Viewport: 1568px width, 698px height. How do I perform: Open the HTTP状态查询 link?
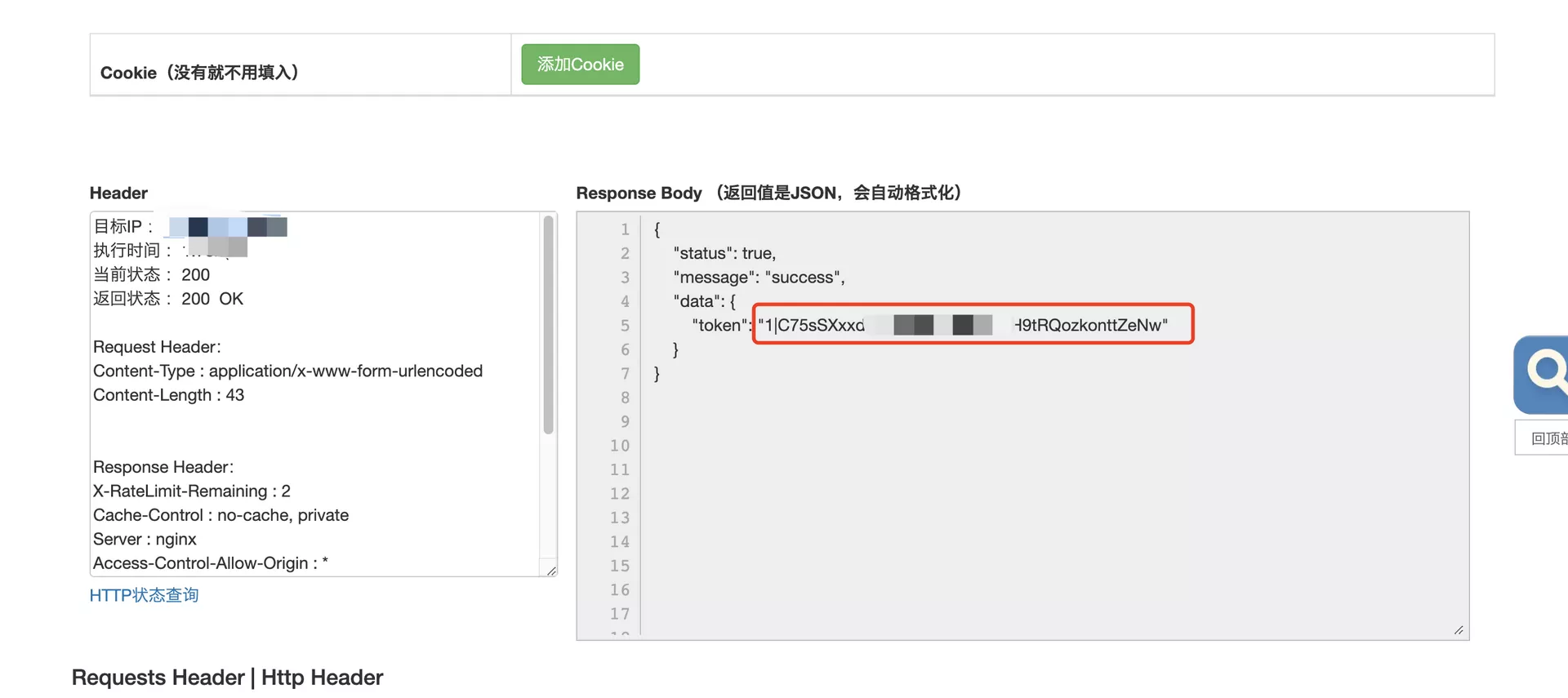(144, 595)
